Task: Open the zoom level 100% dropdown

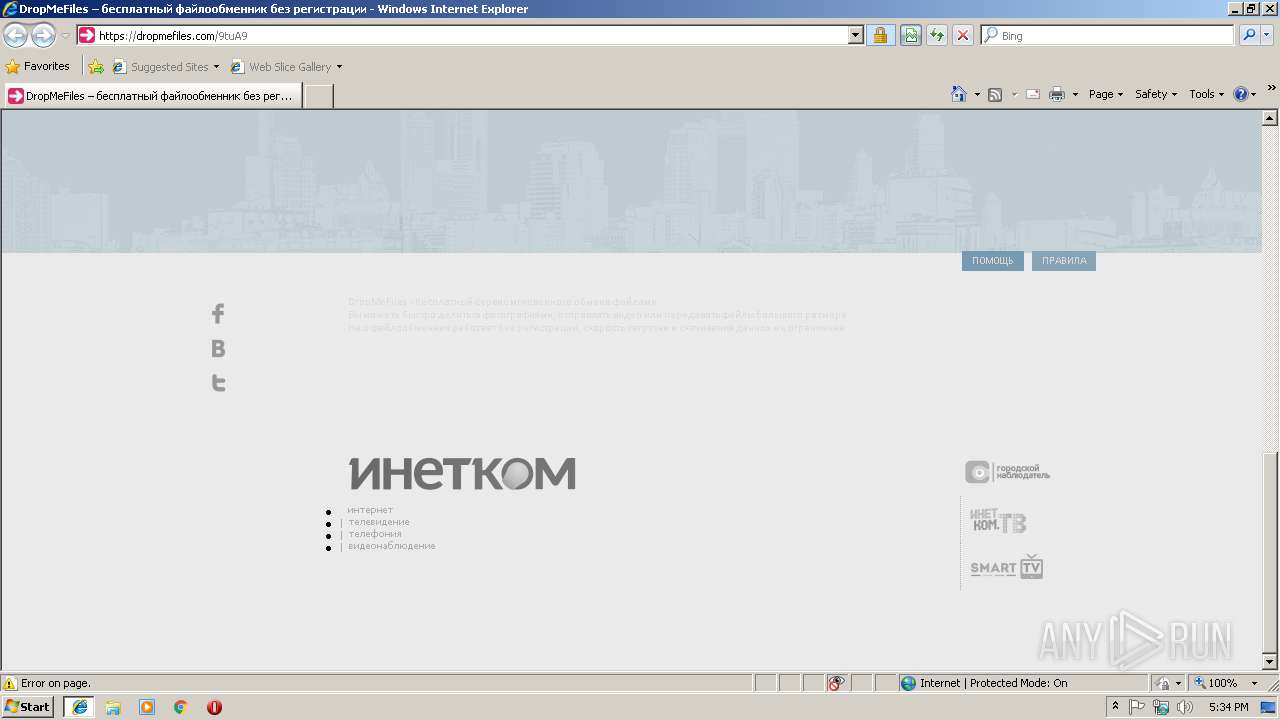Action: [1254, 683]
